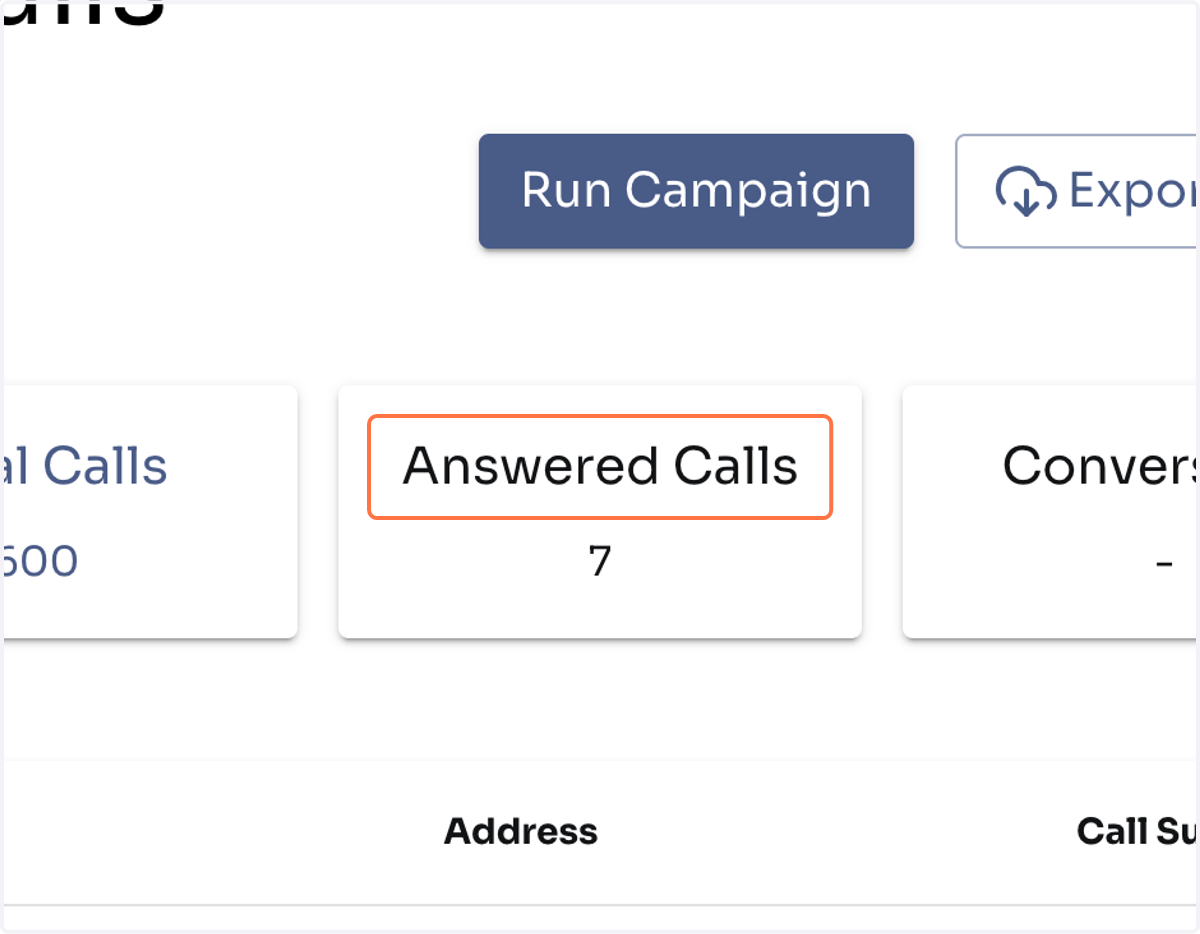1200x934 pixels.
Task: Click the 600 value under Total Calls
Action: click(x=40, y=562)
